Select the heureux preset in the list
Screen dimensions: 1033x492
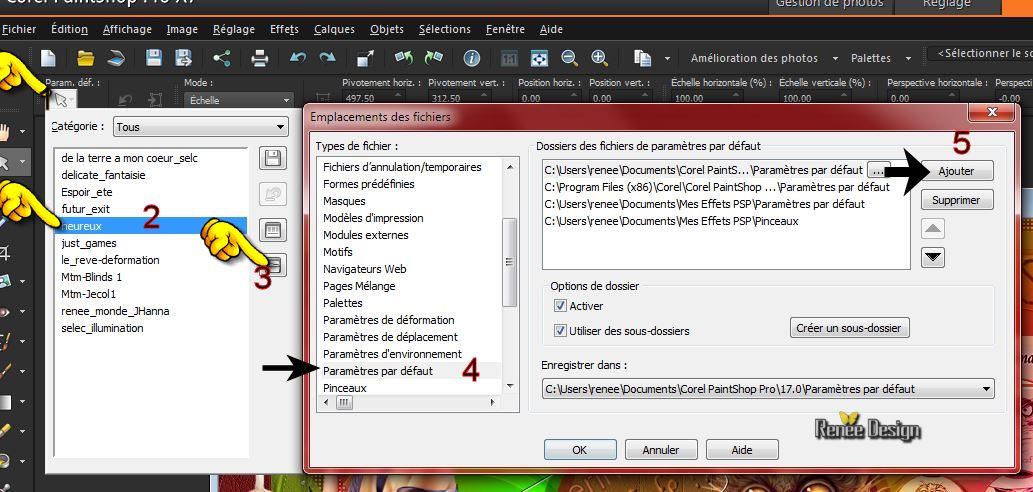[x=150, y=225]
